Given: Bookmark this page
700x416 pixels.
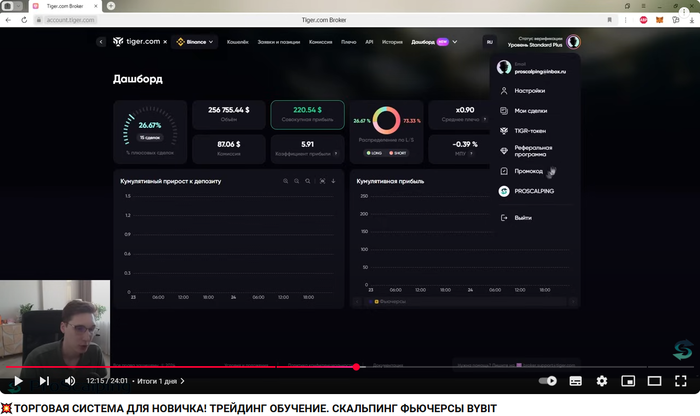Looking at the screenshot, I should pyautogui.click(x=609, y=20).
